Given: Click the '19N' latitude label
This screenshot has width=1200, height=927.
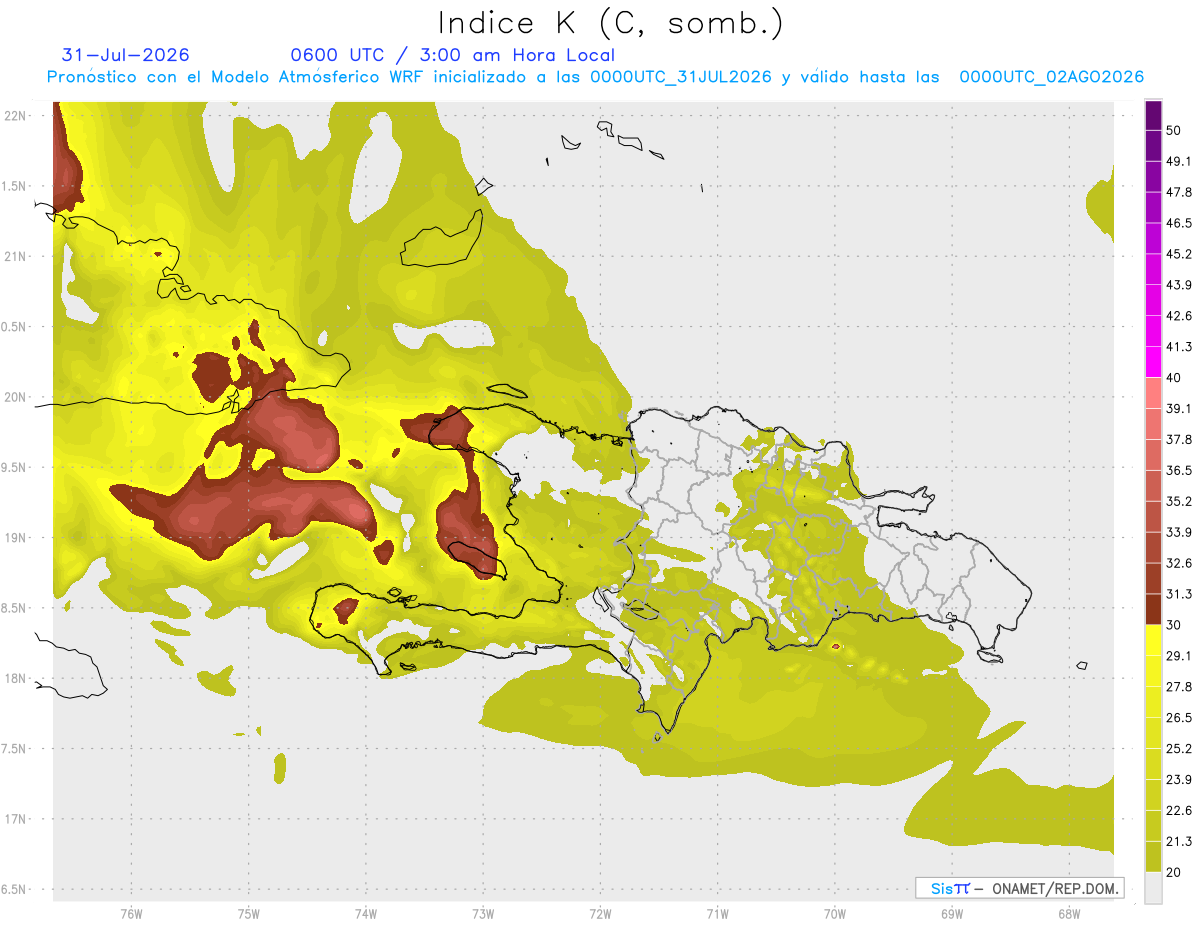Looking at the screenshot, I should (x=16, y=538).
